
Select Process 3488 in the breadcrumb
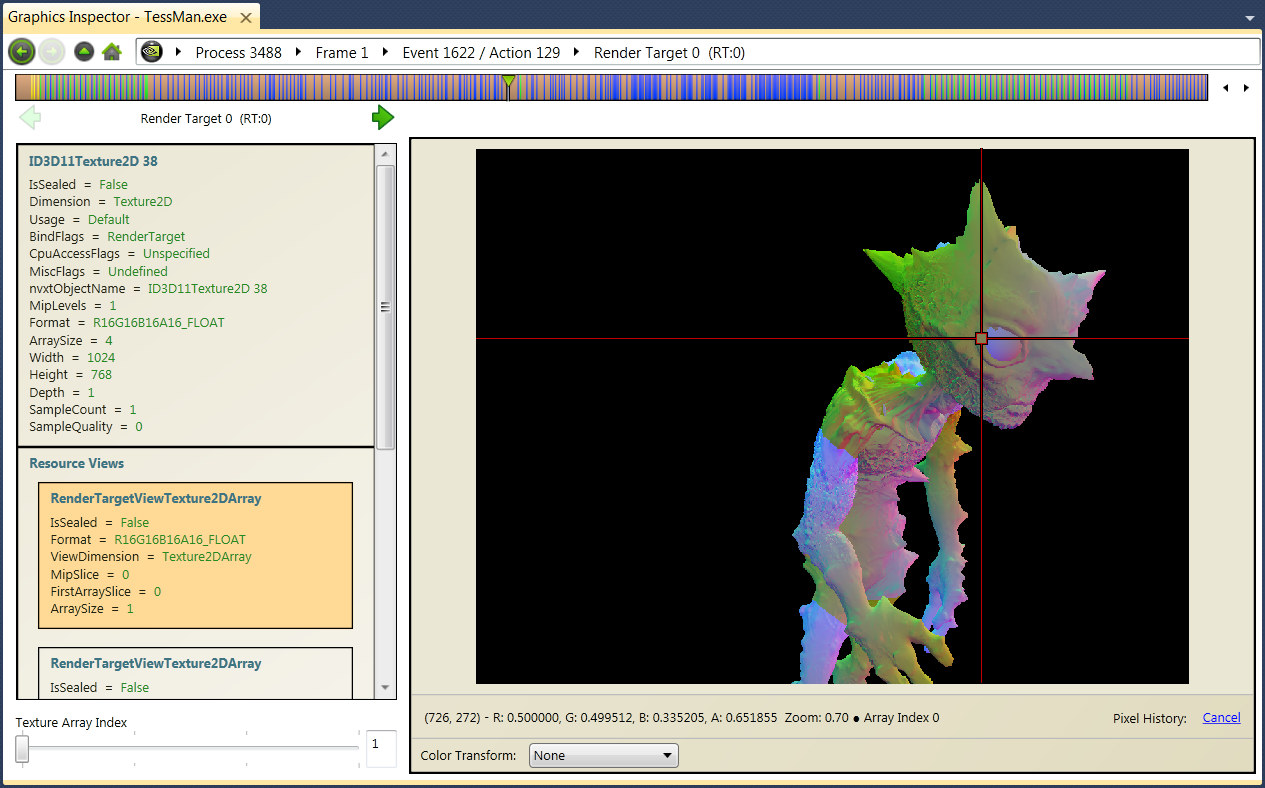click(x=238, y=53)
